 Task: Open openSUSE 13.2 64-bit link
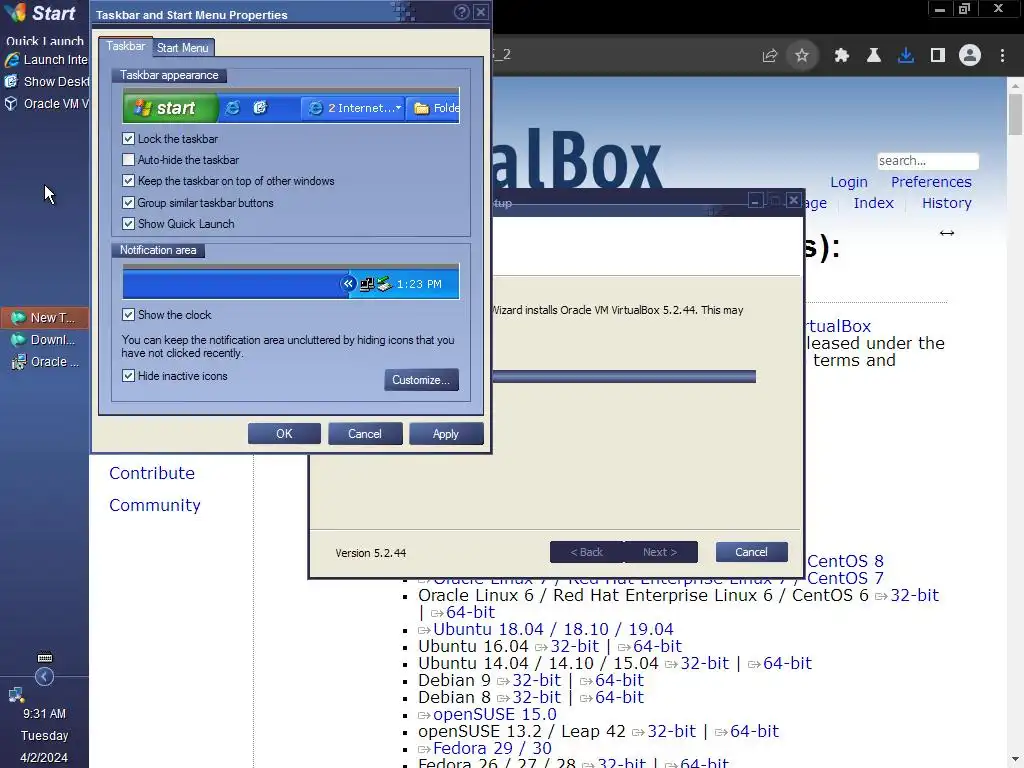point(754,731)
